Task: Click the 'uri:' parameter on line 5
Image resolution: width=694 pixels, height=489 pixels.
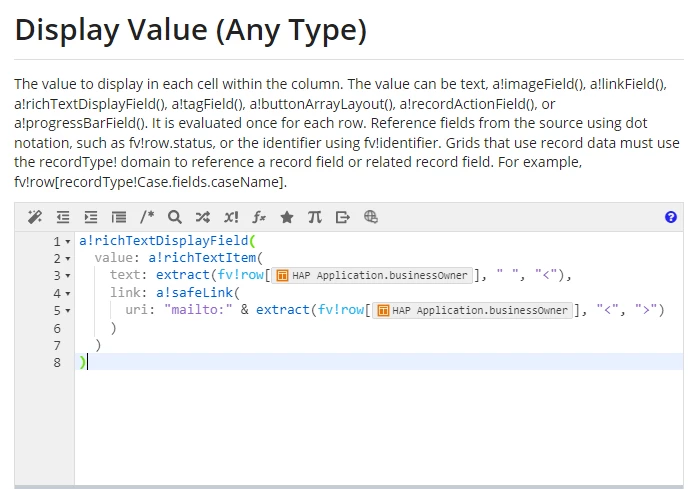Action: click(140, 310)
